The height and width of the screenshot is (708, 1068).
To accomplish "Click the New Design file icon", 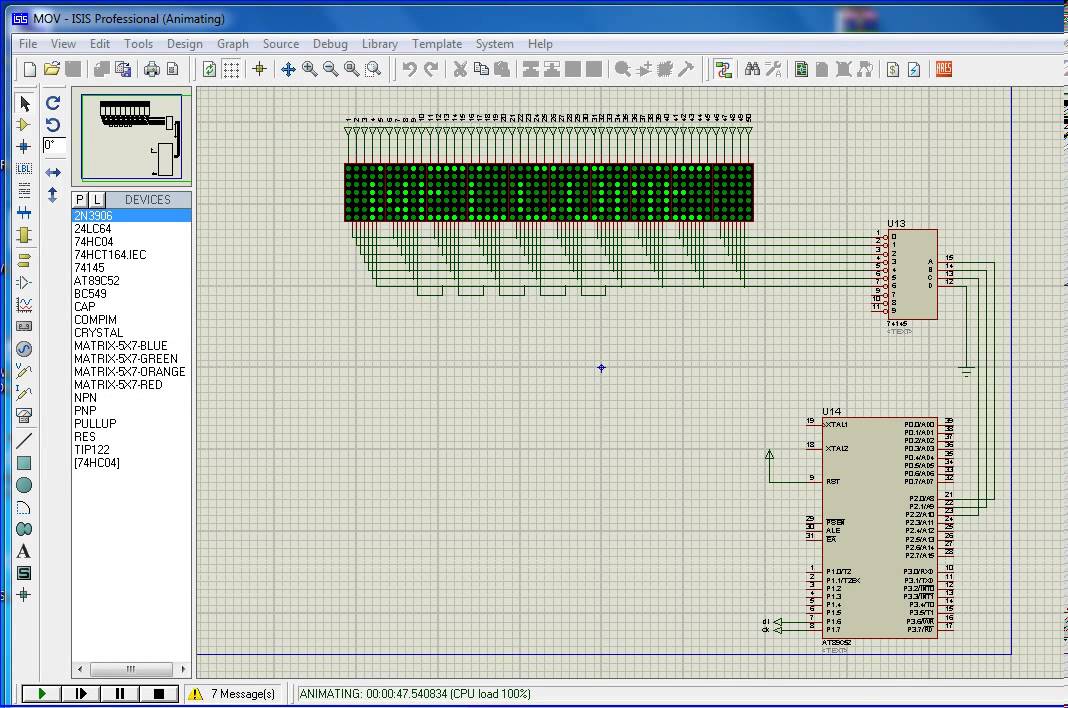I will [30, 69].
